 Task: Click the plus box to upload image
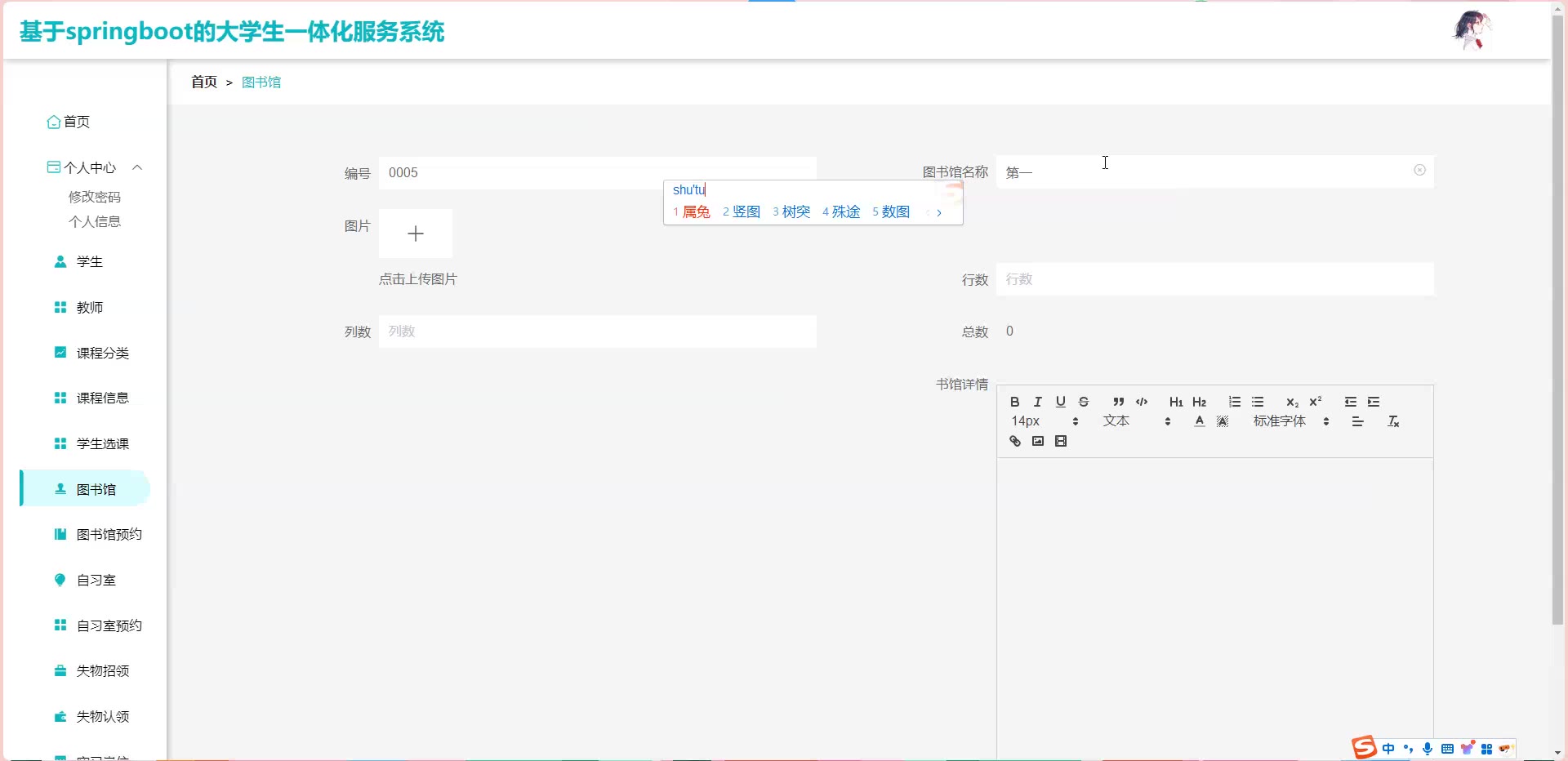tap(416, 234)
